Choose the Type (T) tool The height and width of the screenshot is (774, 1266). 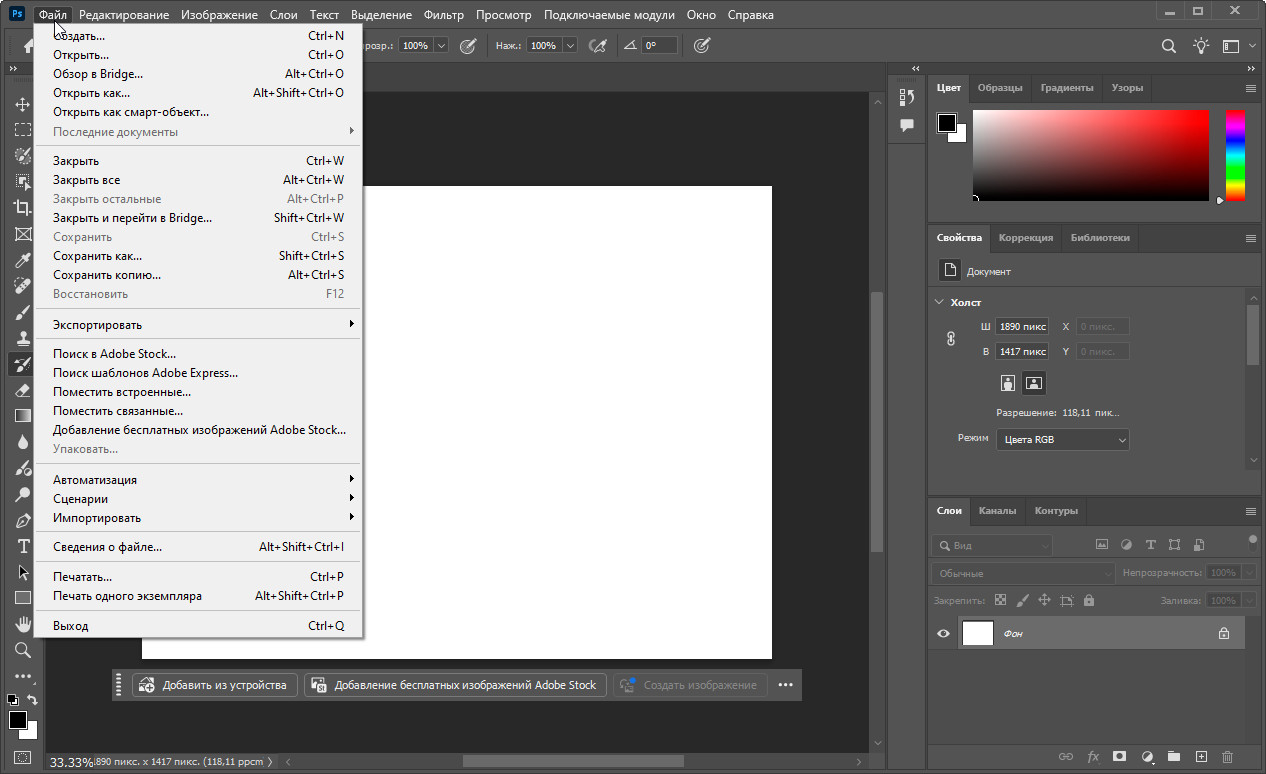click(22, 546)
